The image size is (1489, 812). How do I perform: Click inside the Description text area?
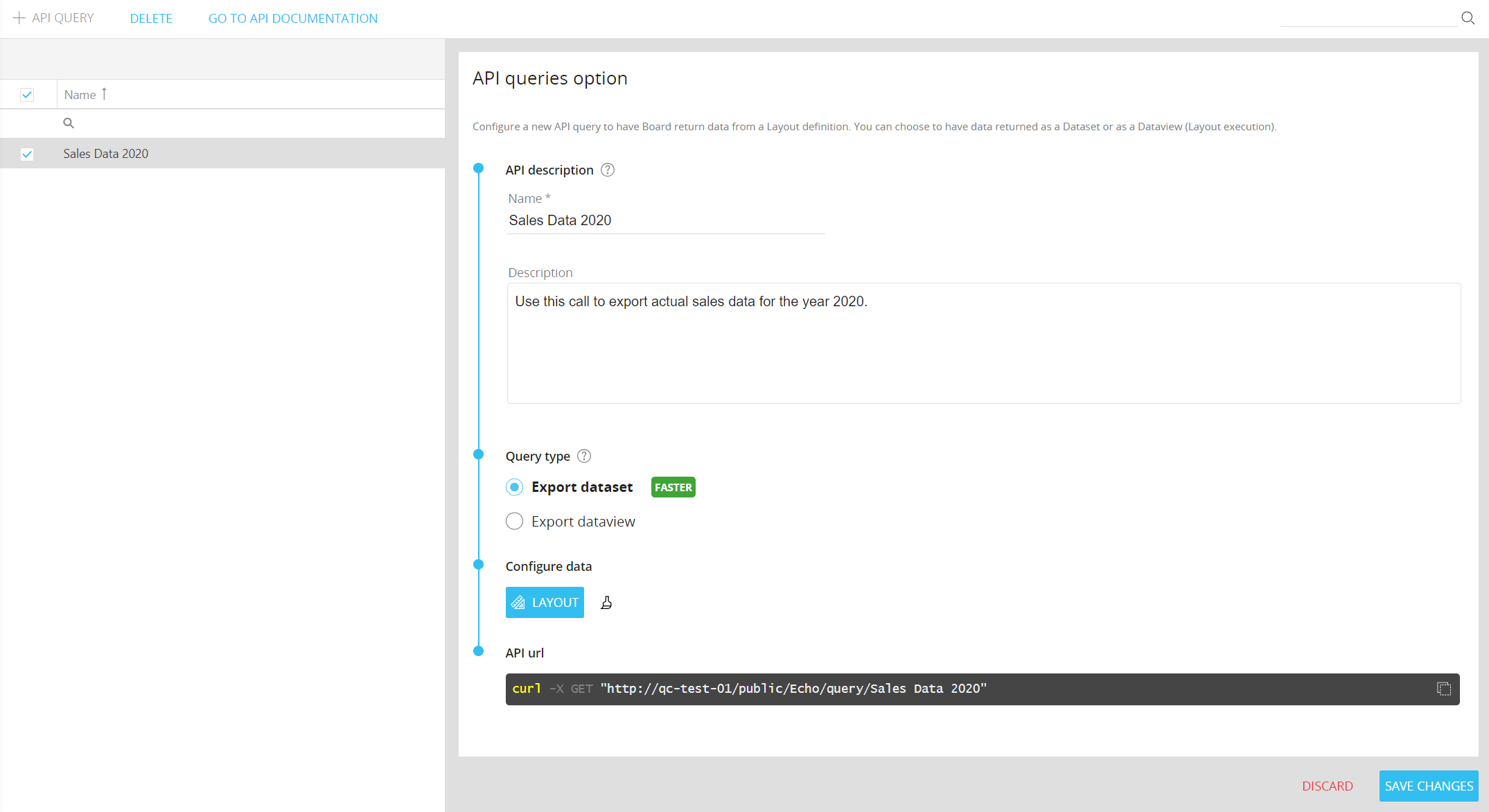[984, 343]
